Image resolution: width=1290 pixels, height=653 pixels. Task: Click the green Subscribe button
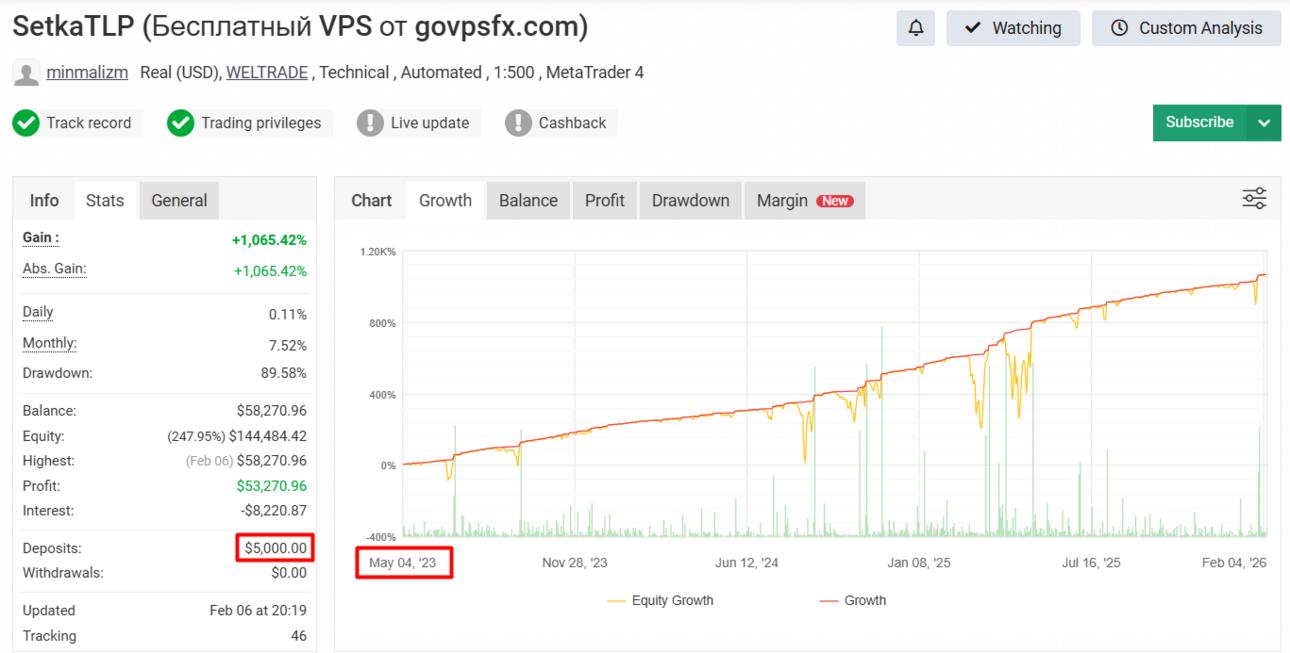point(1199,123)
